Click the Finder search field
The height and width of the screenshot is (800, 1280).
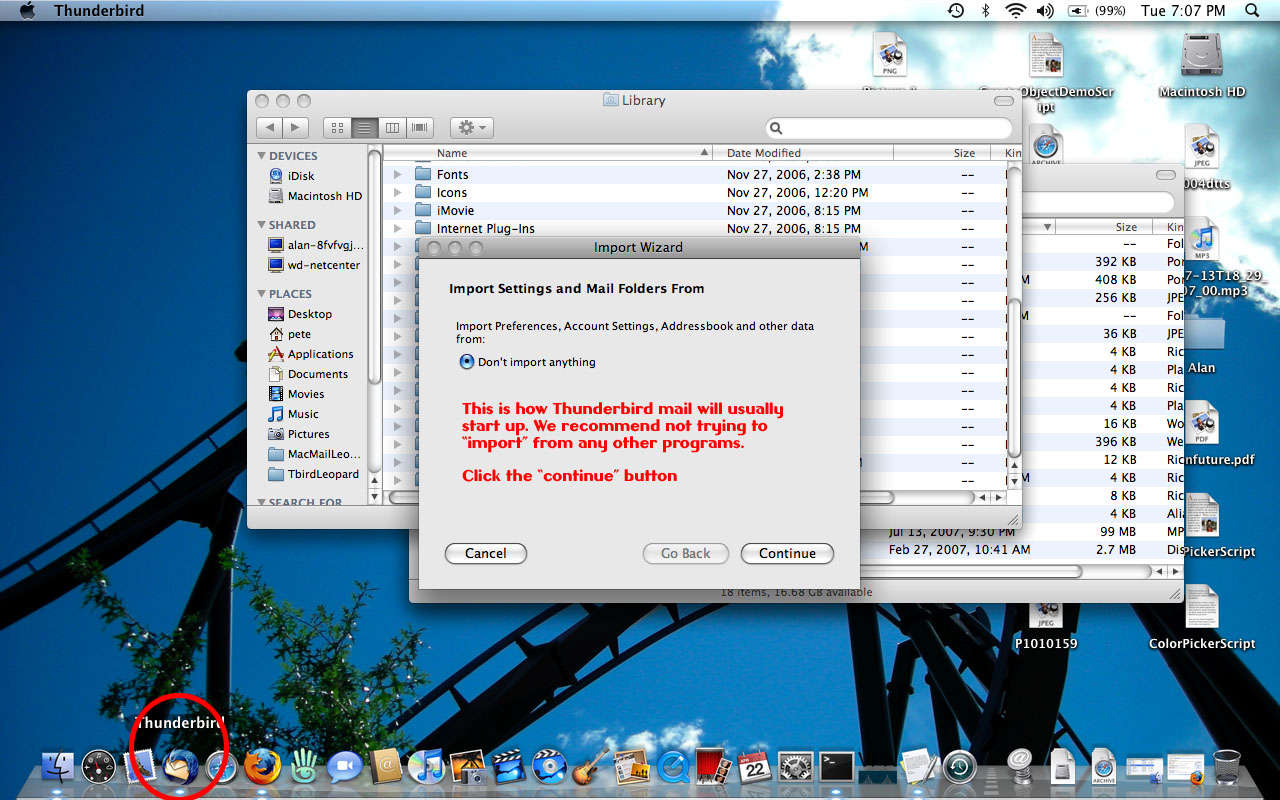coord(890,128)
